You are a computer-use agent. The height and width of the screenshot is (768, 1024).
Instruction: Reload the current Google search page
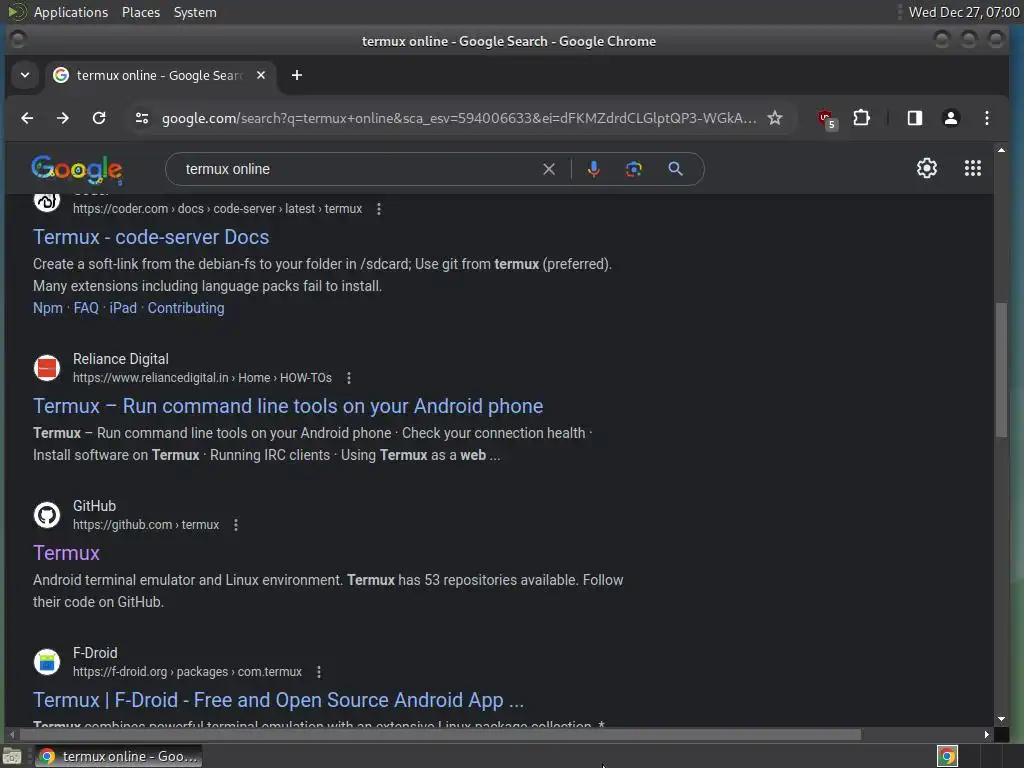pyautogui.click(x=99, y=118)
